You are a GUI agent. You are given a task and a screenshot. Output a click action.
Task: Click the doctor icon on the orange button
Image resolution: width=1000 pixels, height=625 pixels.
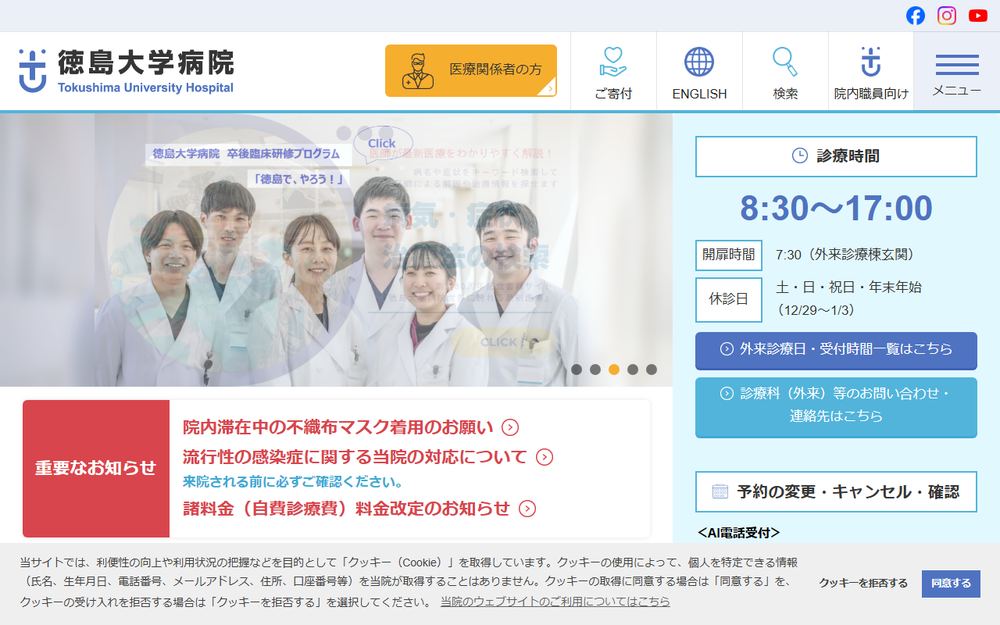(x=418, y=71)
